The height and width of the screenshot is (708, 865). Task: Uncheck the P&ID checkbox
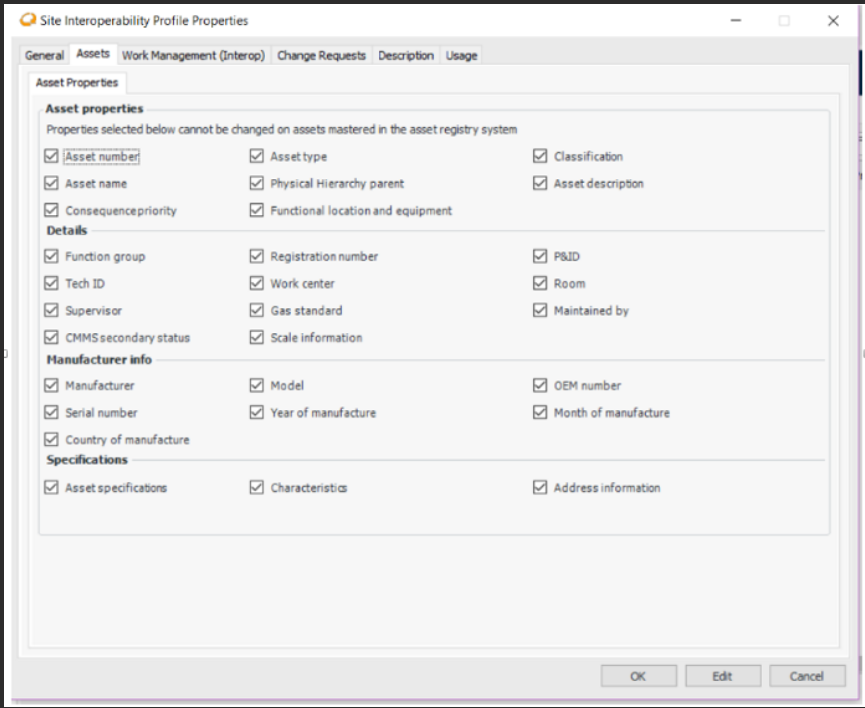click(540, 256)
